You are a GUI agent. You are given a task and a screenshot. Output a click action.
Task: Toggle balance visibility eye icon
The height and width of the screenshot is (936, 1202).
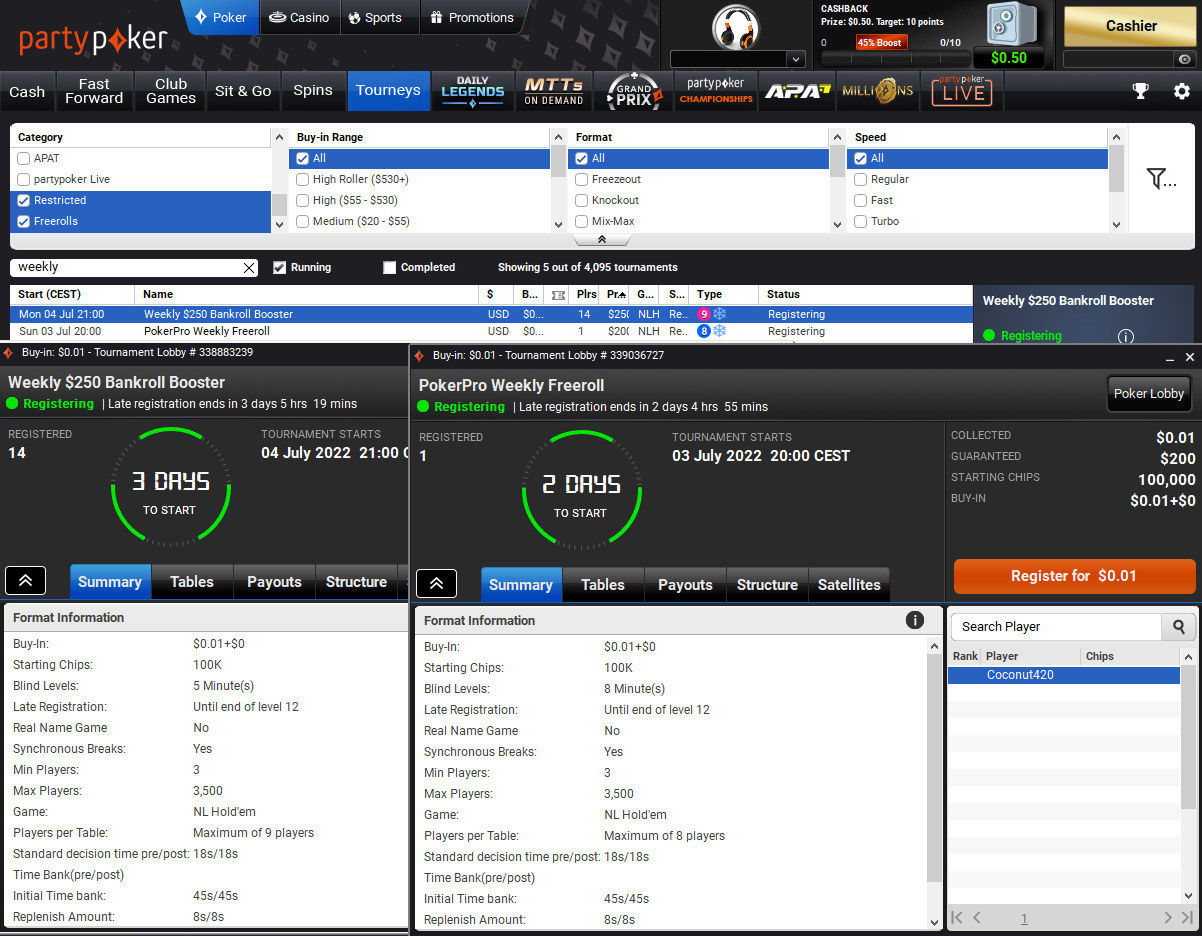1184,60
